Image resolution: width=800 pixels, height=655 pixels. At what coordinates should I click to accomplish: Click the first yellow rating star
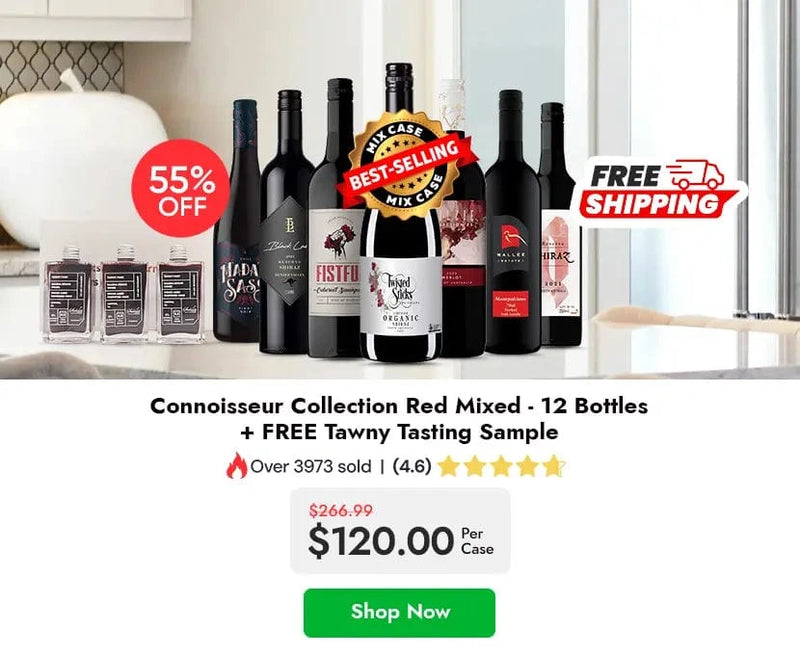pyautogui.click(x=448, y=466)
